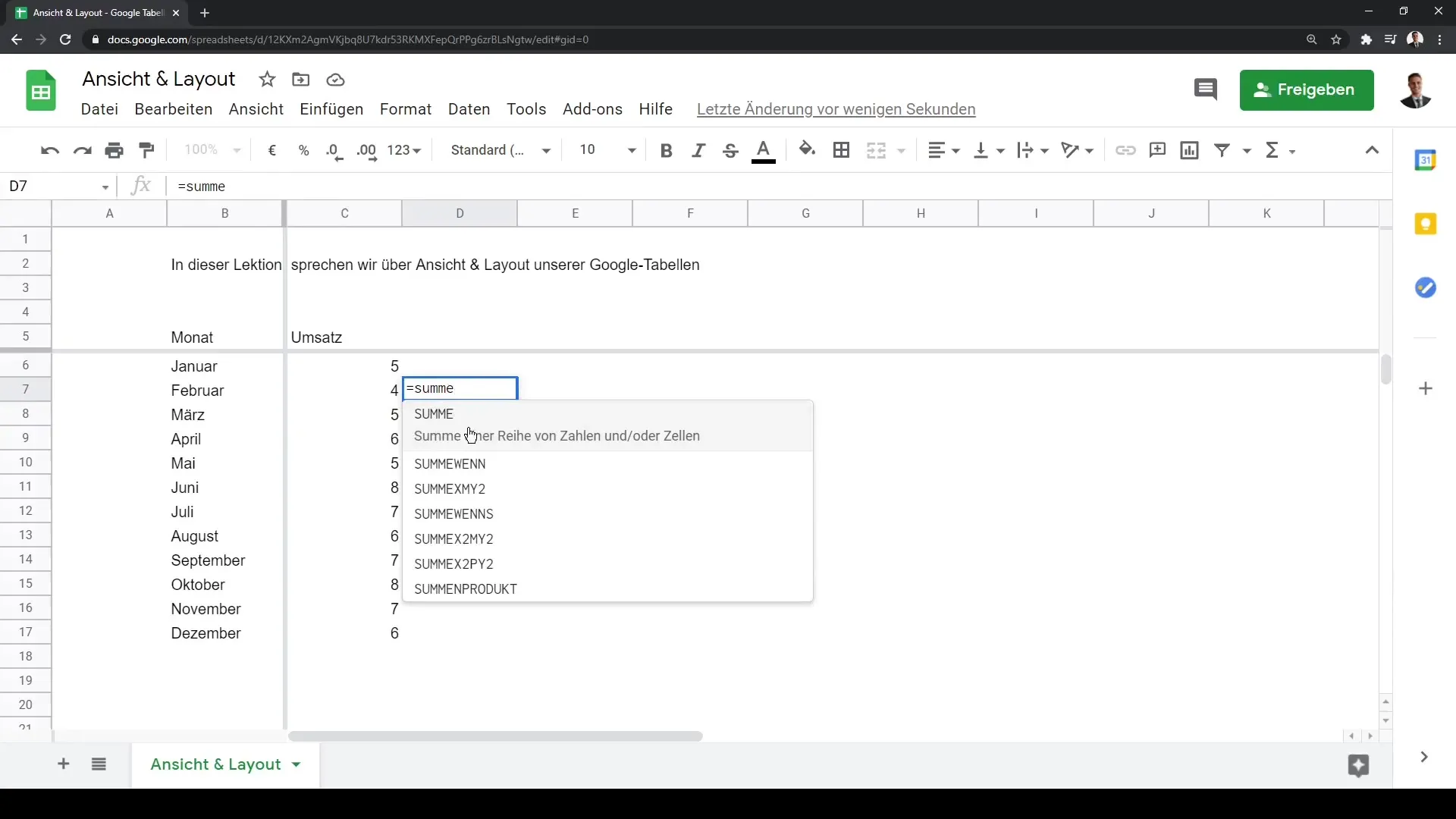
Task: Click the Insert link icon
Action: click(x=1125, y=150)
